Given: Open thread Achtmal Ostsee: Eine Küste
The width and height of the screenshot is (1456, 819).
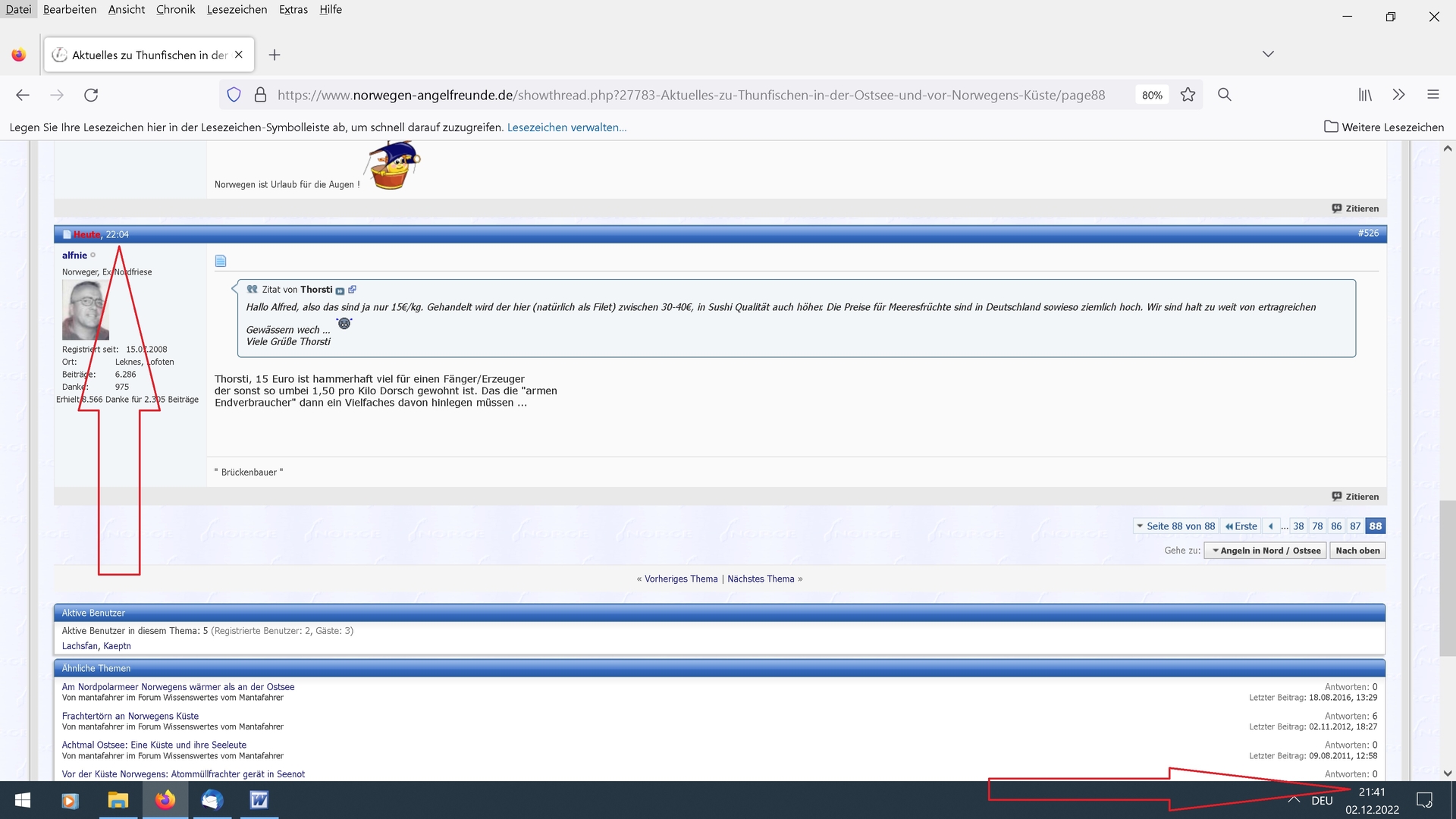Looking at the screenshot, I should (154, 745).
